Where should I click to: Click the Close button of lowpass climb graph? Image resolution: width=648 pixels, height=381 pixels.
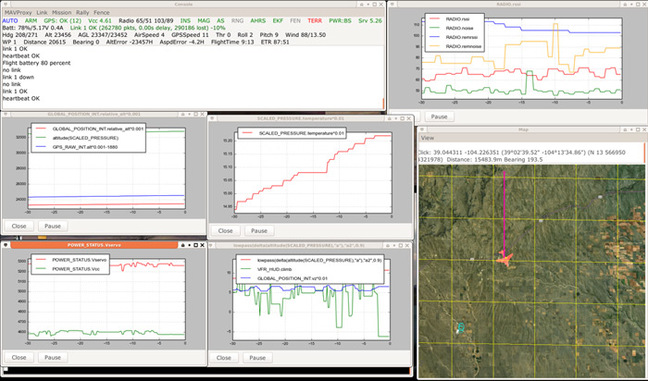(x=224, y=357)
